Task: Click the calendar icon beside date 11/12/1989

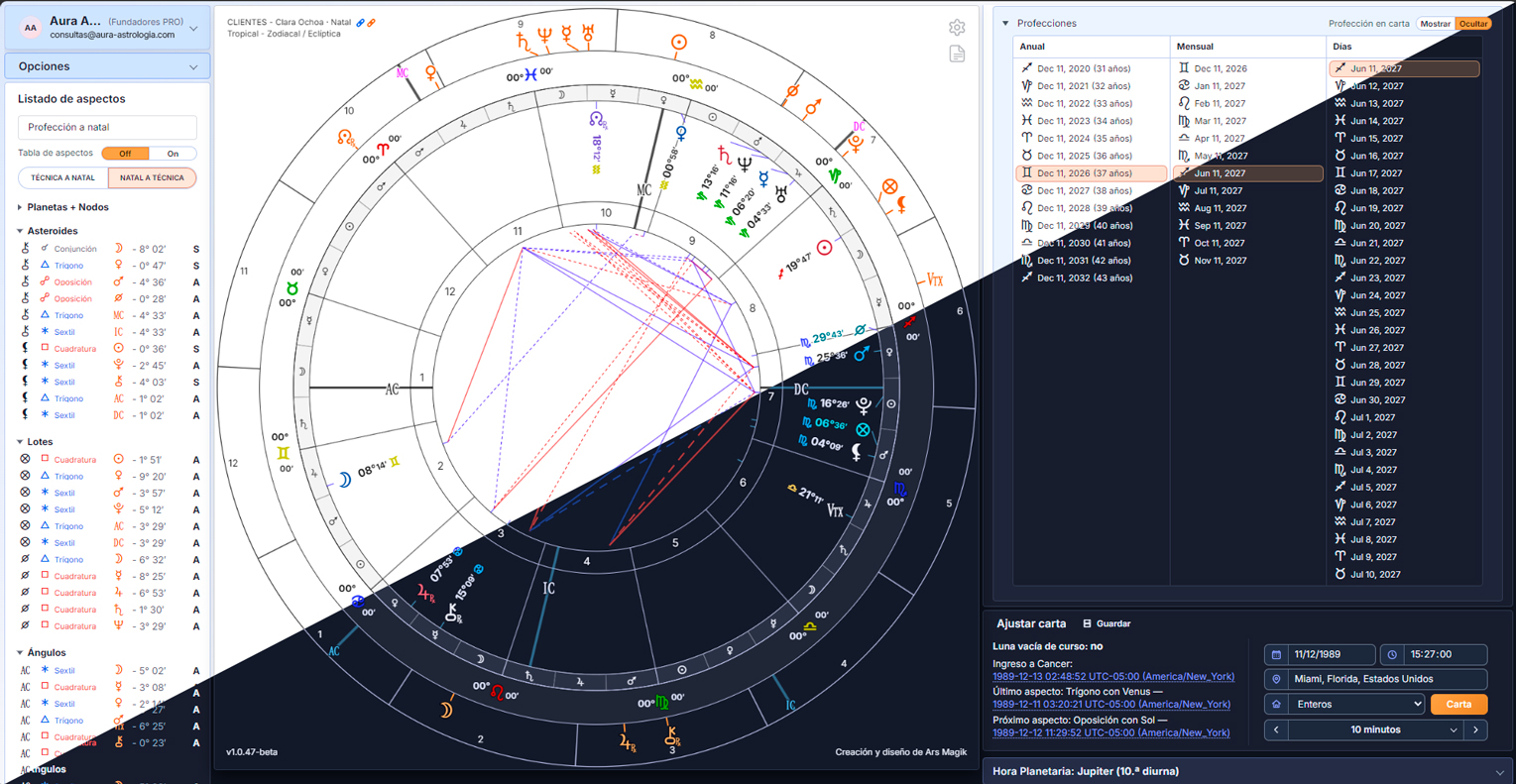Action: 1277,654
